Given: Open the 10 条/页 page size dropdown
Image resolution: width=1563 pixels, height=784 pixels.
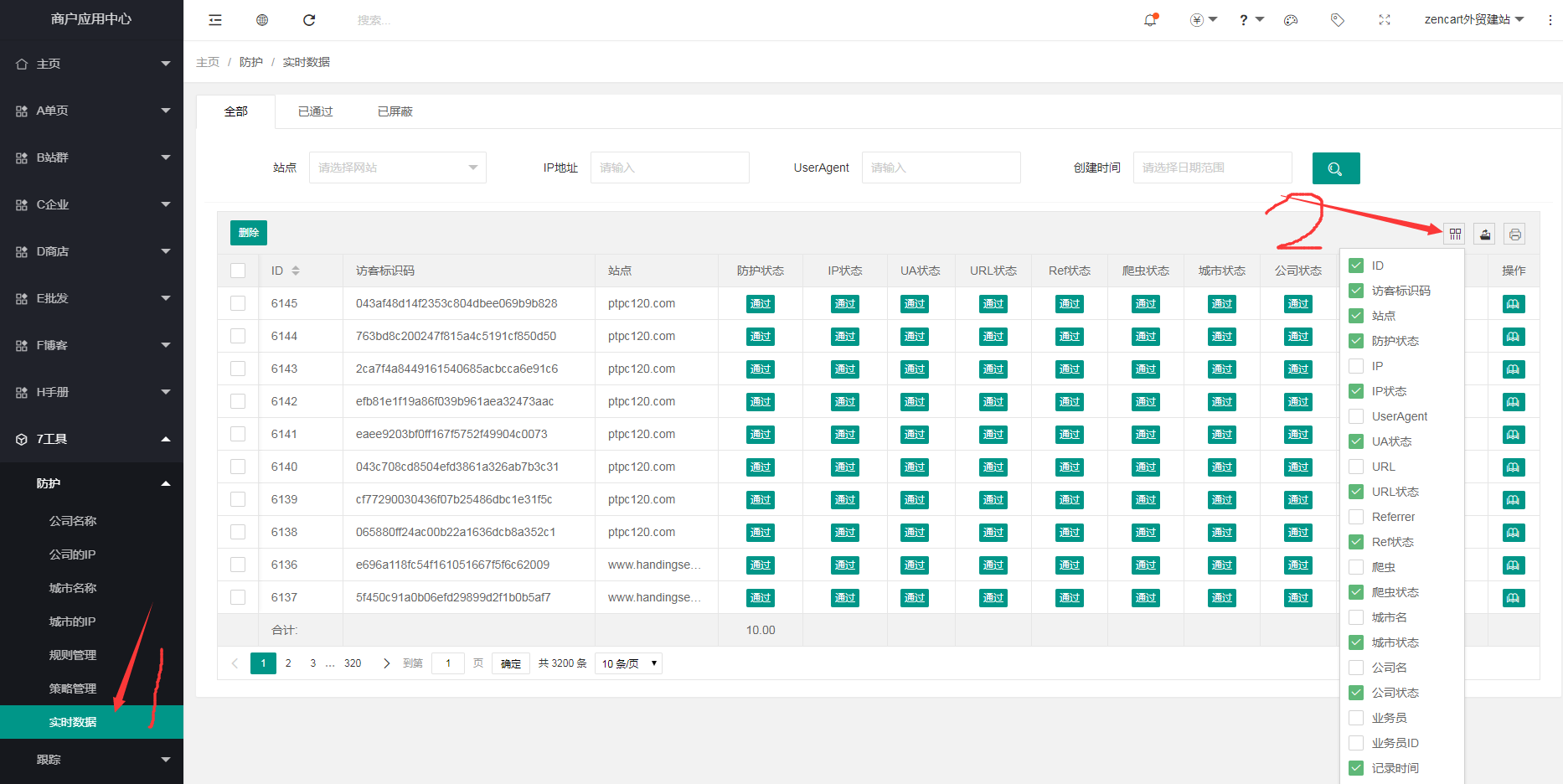Looking at the screenshot, I should click(628, 663).
